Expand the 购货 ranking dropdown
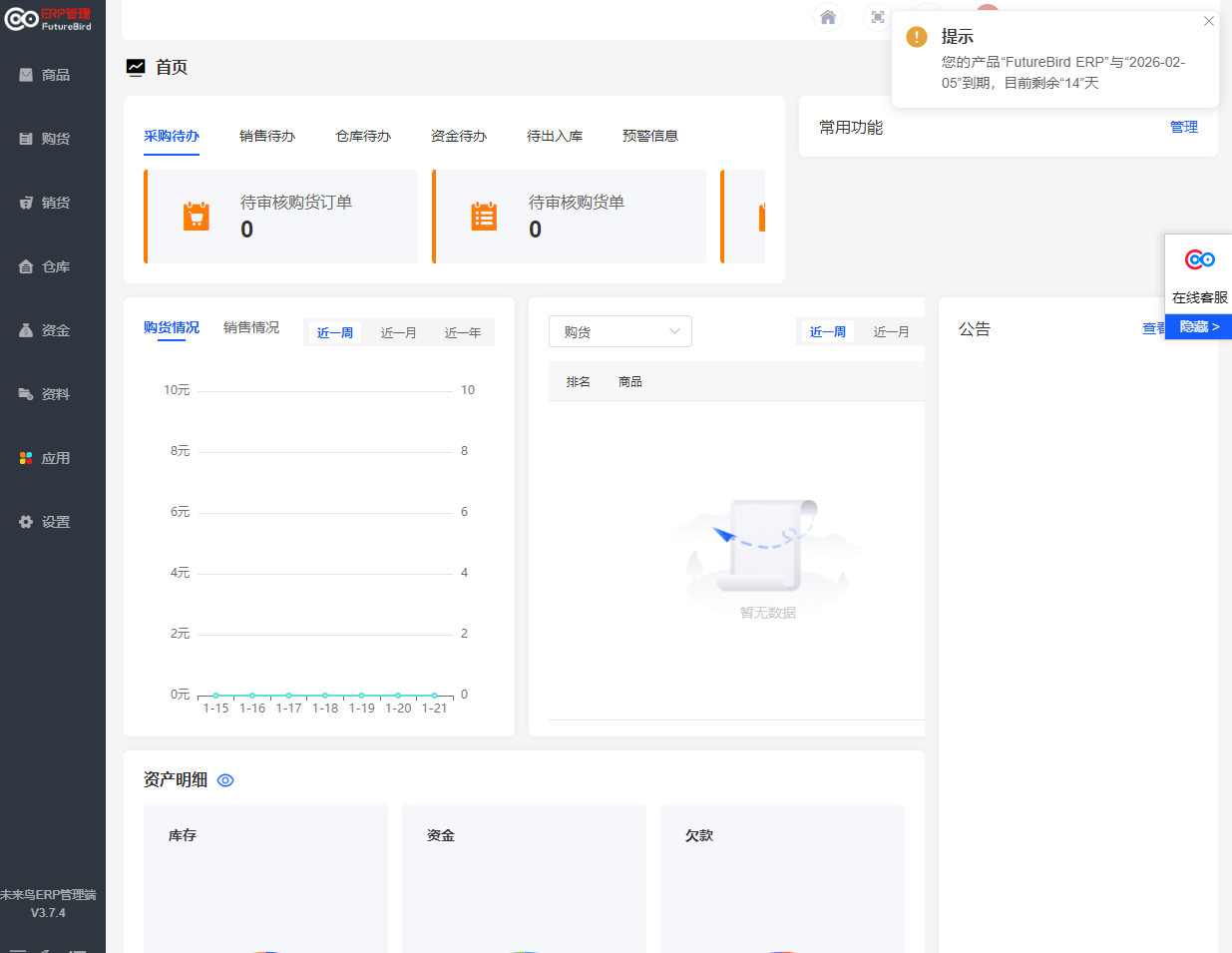This screenshot has width=1232, height=953. pos(619,331)
